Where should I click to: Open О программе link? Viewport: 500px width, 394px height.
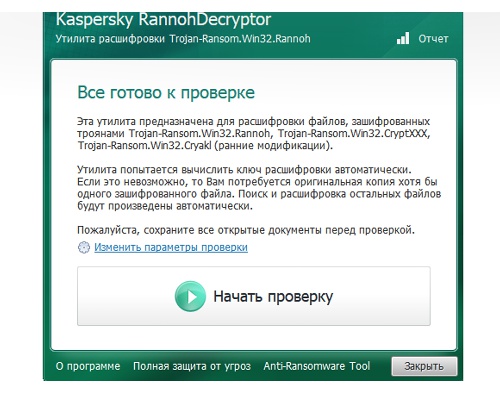[88, 366]
